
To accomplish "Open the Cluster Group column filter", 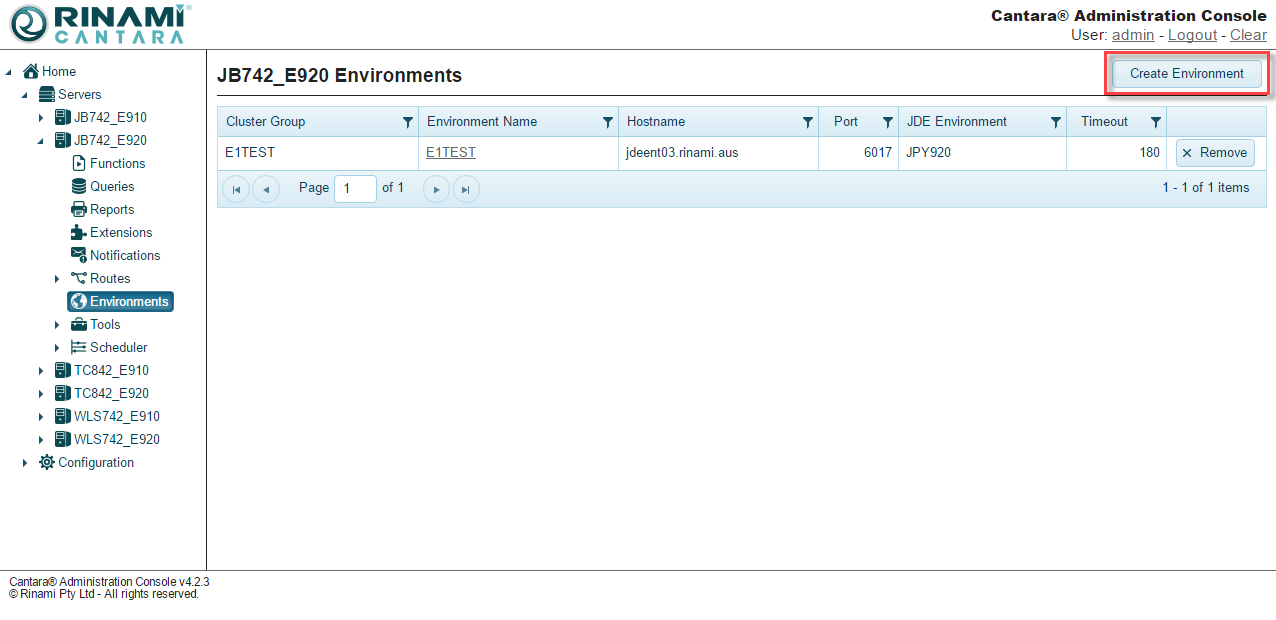I will 407,122.
